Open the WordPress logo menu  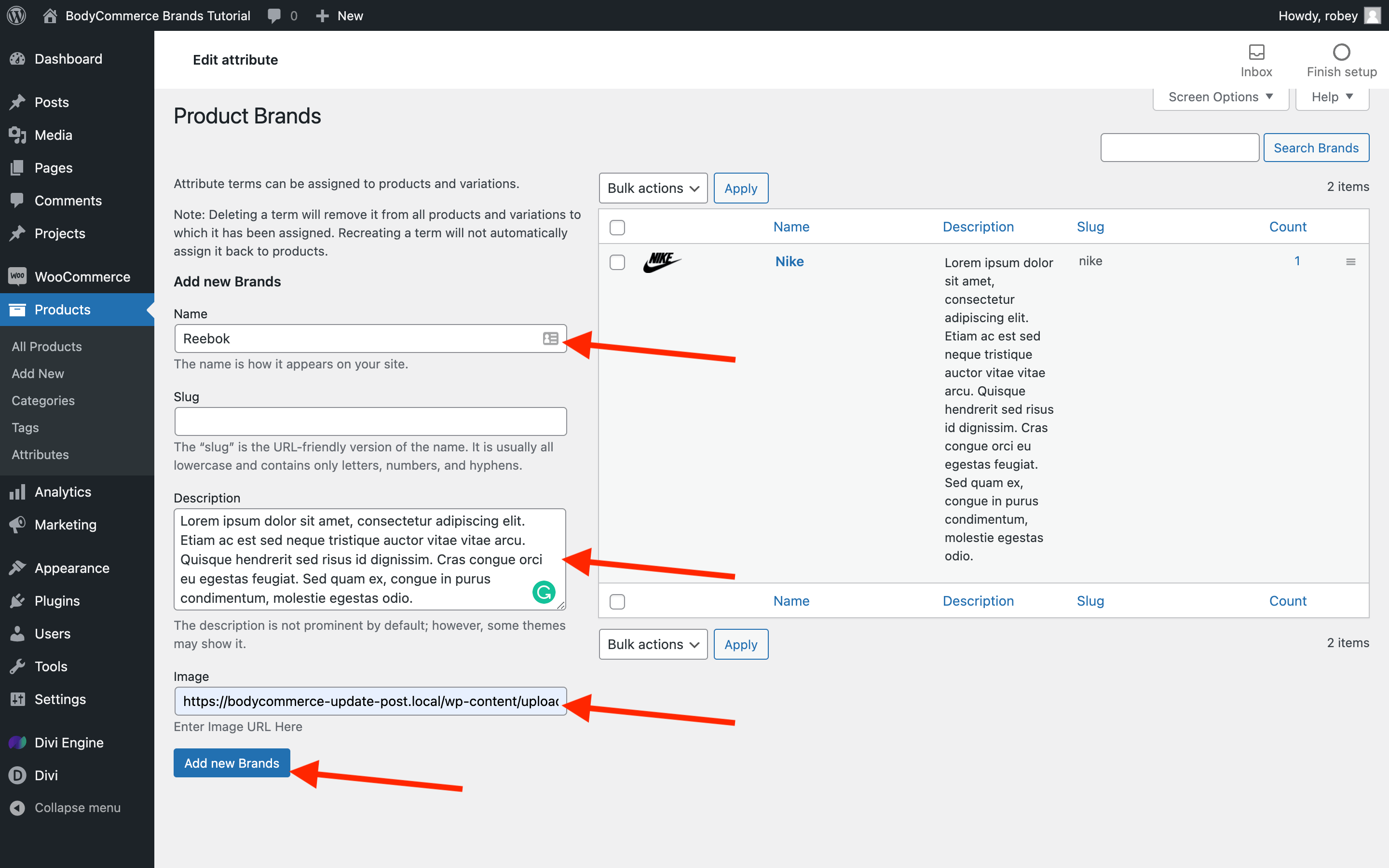pyautogui.click(x=17, y=15)
